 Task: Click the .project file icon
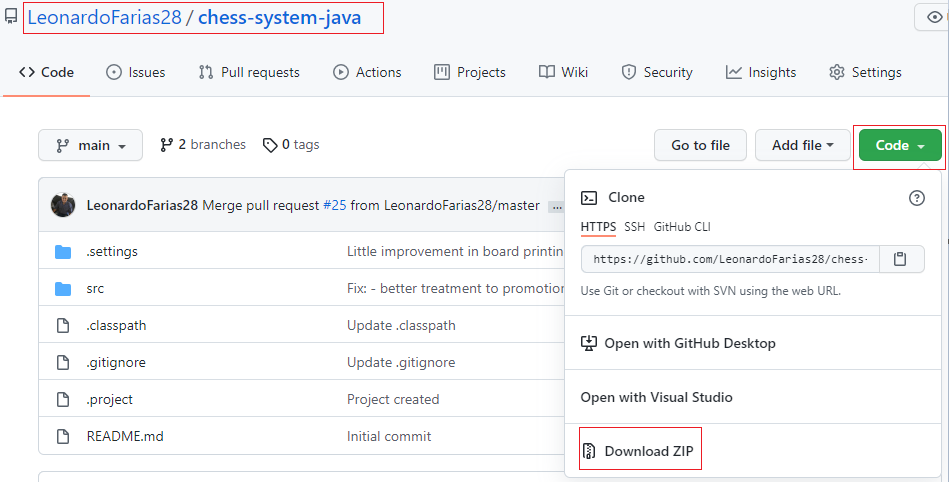(x=63, y=399)
